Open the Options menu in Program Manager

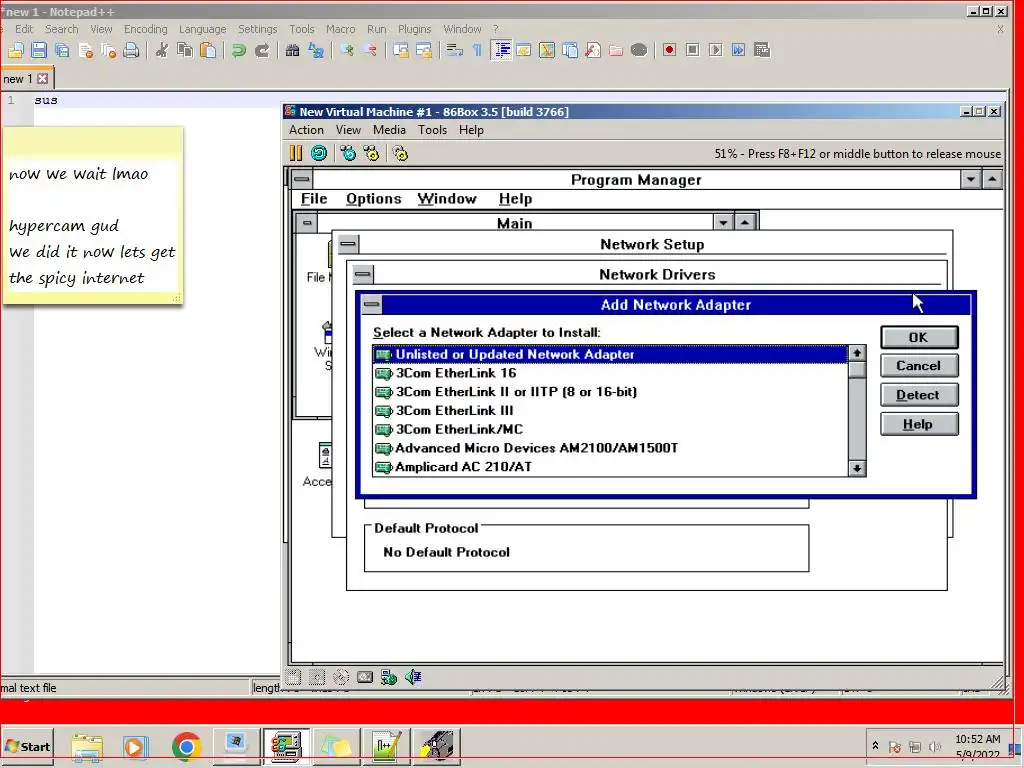pos(374,199)
